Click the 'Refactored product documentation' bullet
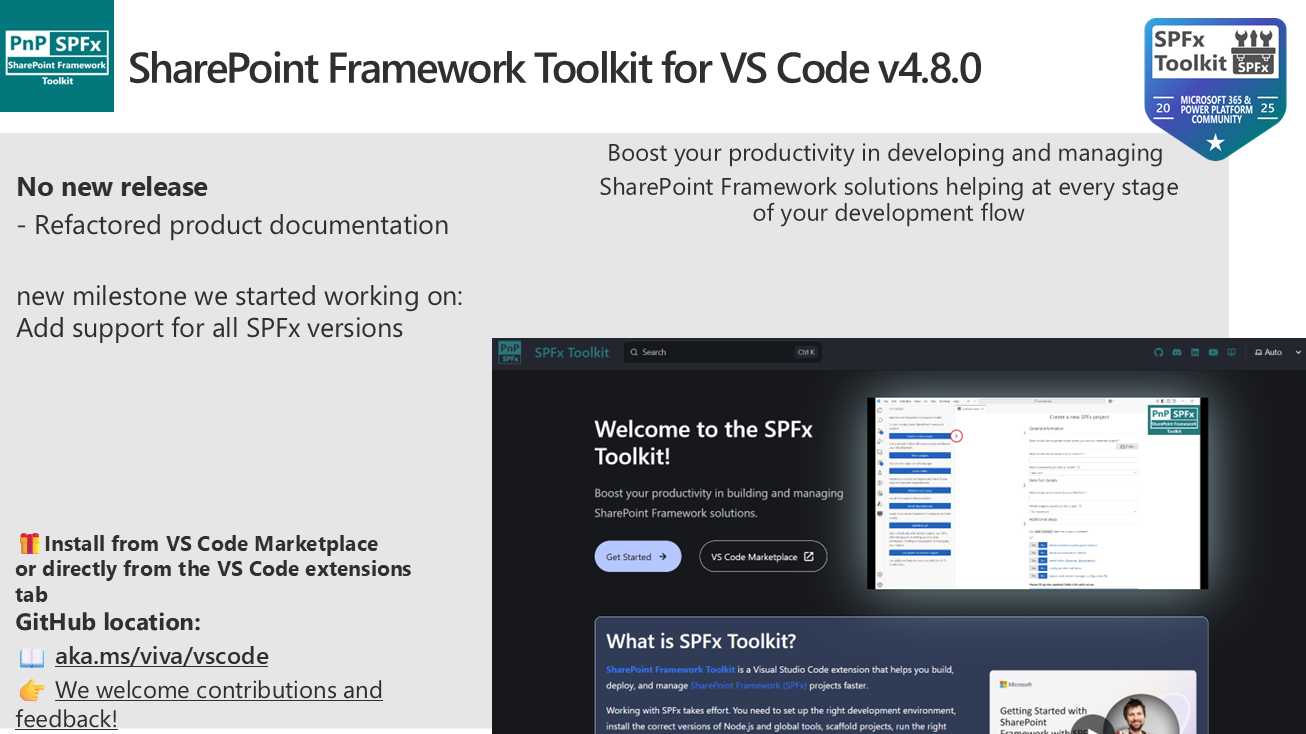 pyautogui.click(x=232, y=225)
